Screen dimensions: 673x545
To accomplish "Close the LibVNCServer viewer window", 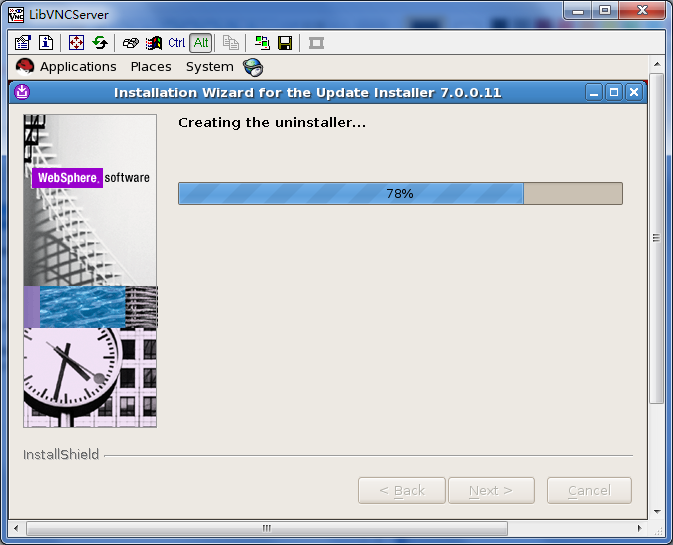I will pos(642,11).
